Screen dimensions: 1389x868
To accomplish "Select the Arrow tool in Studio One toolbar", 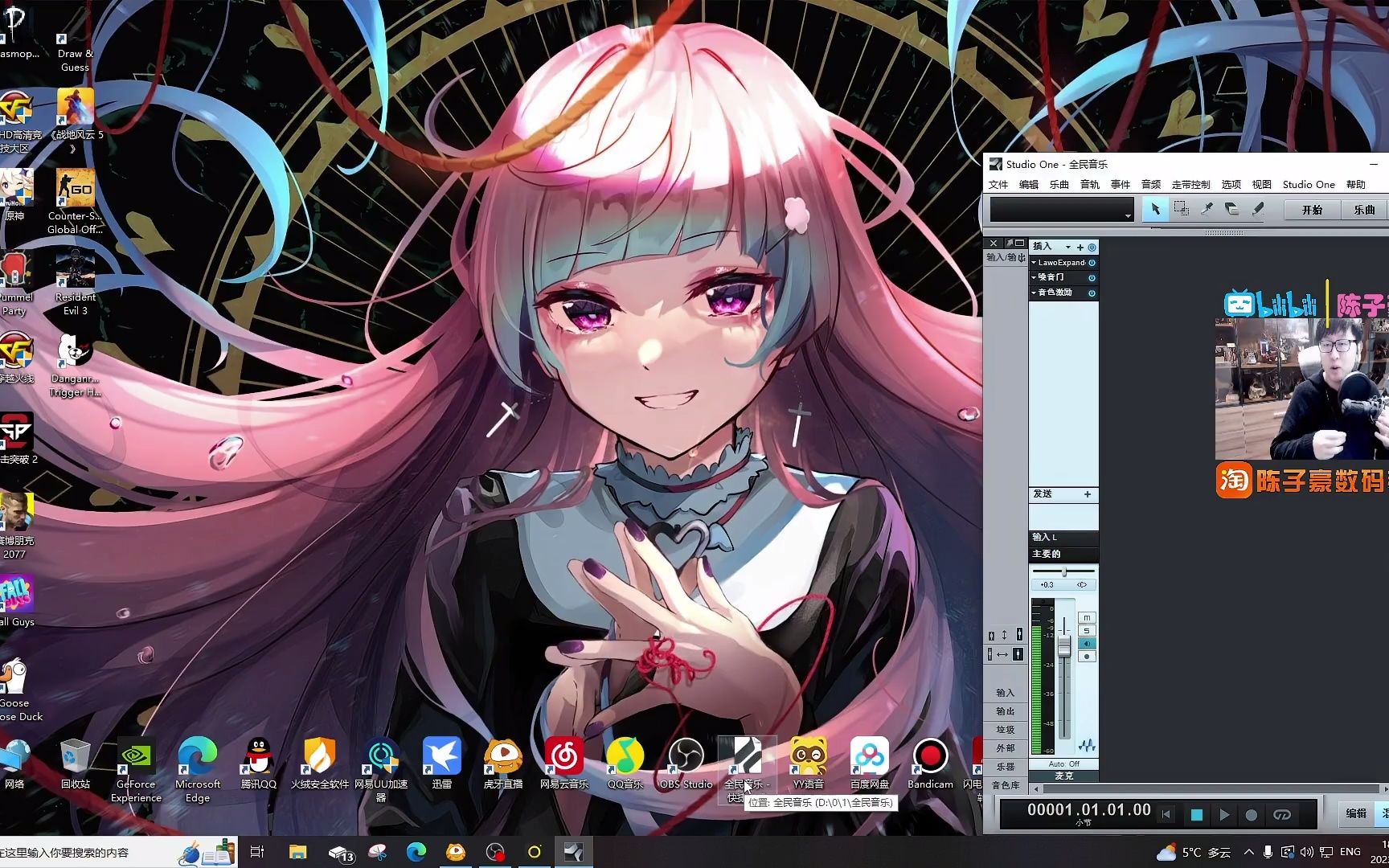I will 1155,209.
